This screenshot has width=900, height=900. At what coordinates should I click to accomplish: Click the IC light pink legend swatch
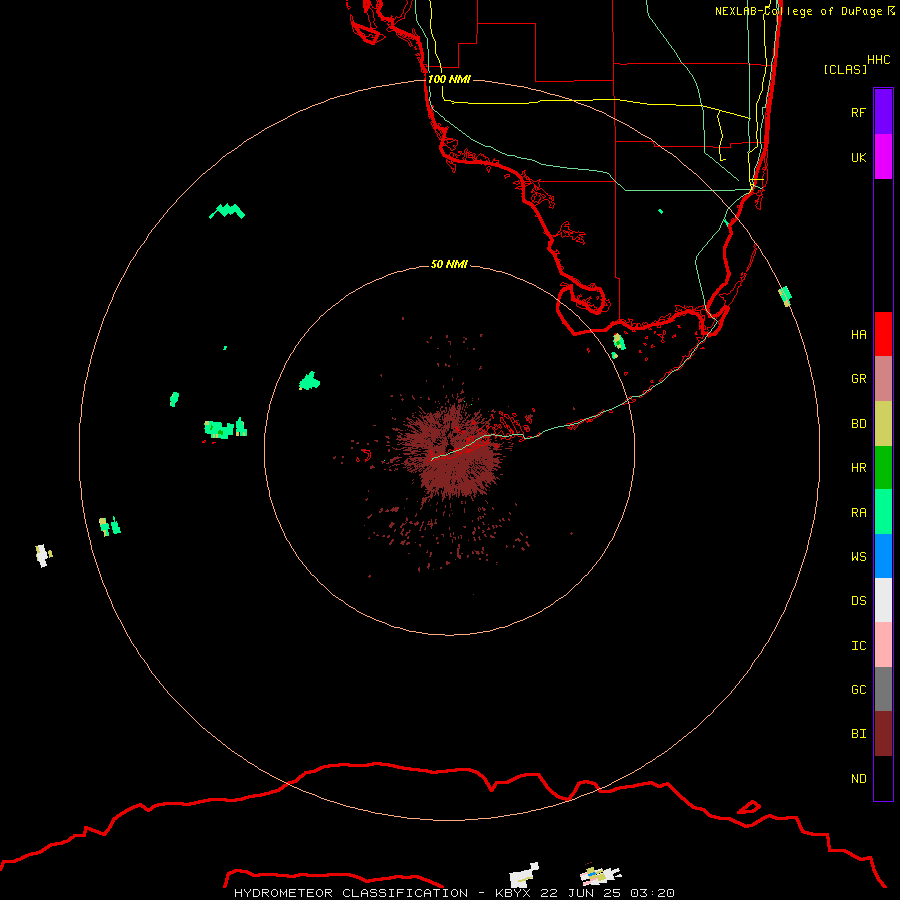point(883,645)
